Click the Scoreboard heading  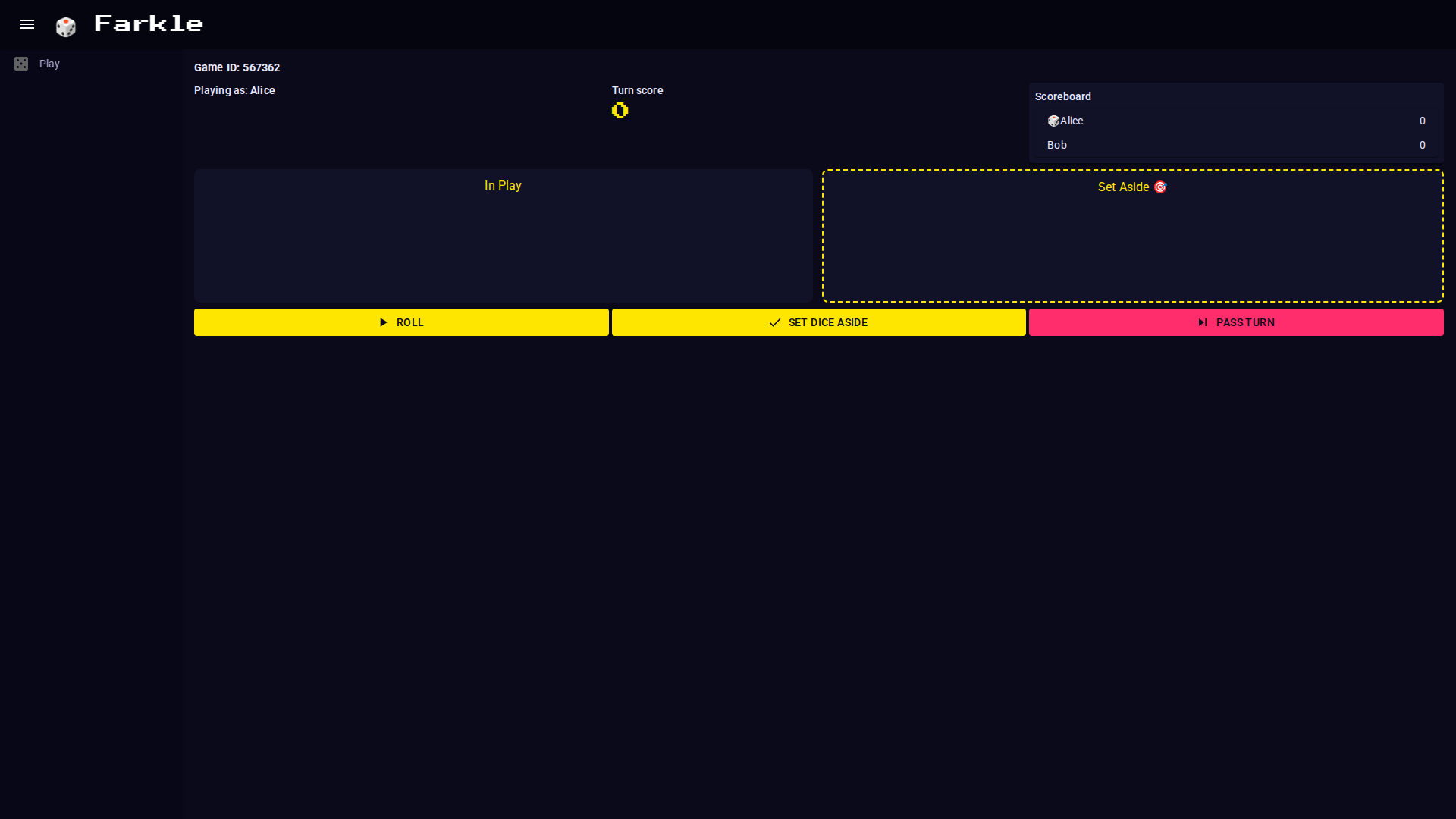(x=1062, y=96)
